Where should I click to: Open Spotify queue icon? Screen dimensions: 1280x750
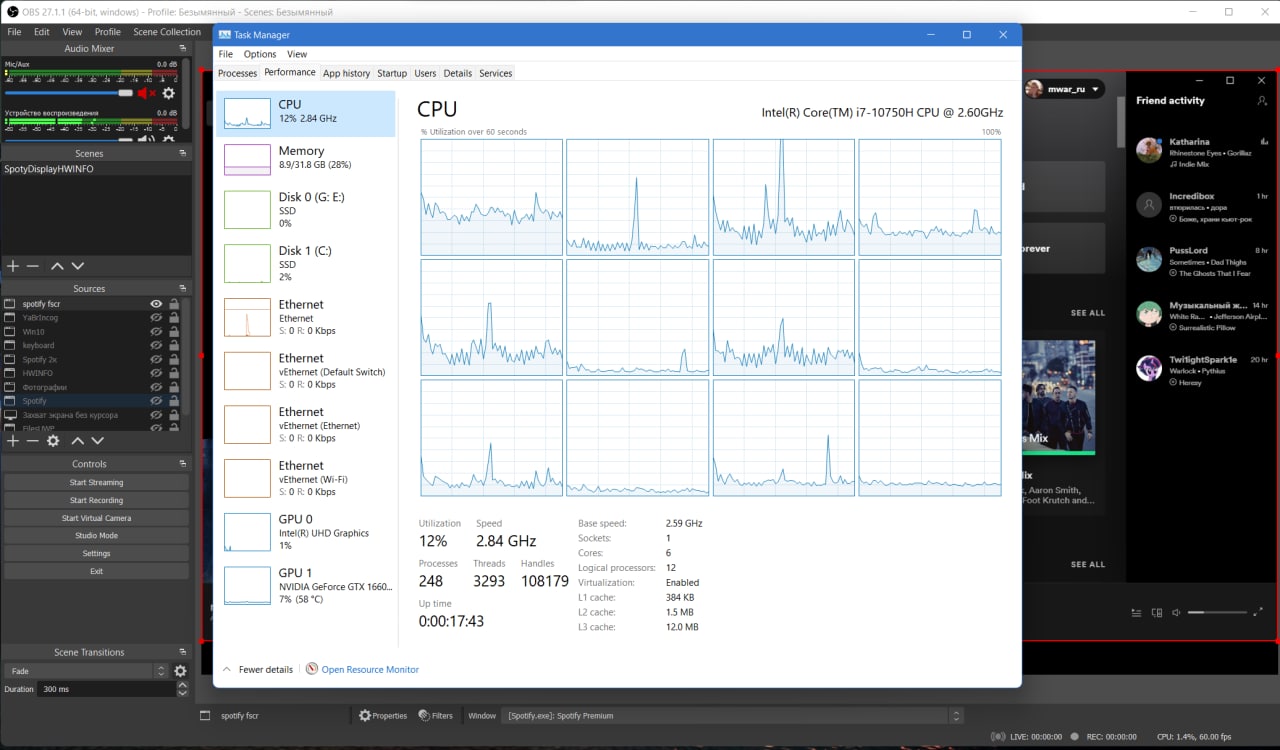pos(1136,613)
